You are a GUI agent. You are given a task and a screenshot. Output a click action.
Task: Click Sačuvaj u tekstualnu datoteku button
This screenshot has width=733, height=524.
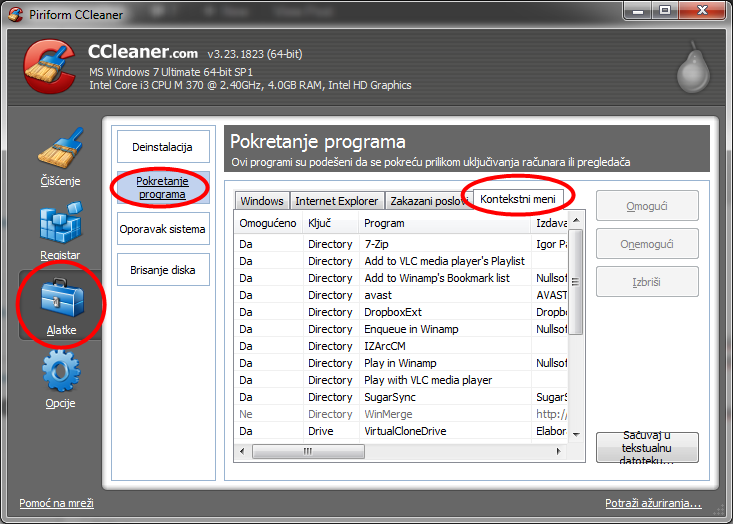tap(647, 448)
